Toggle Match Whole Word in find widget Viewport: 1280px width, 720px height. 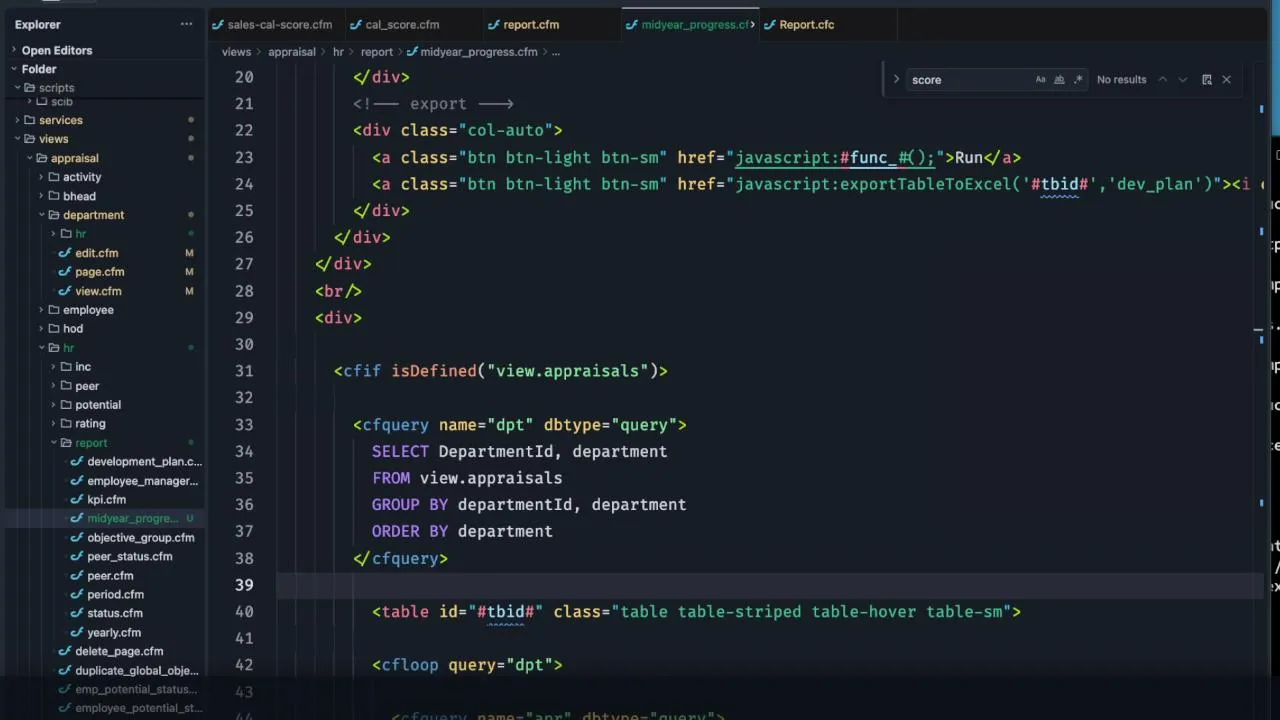[x=1059, y=80]
